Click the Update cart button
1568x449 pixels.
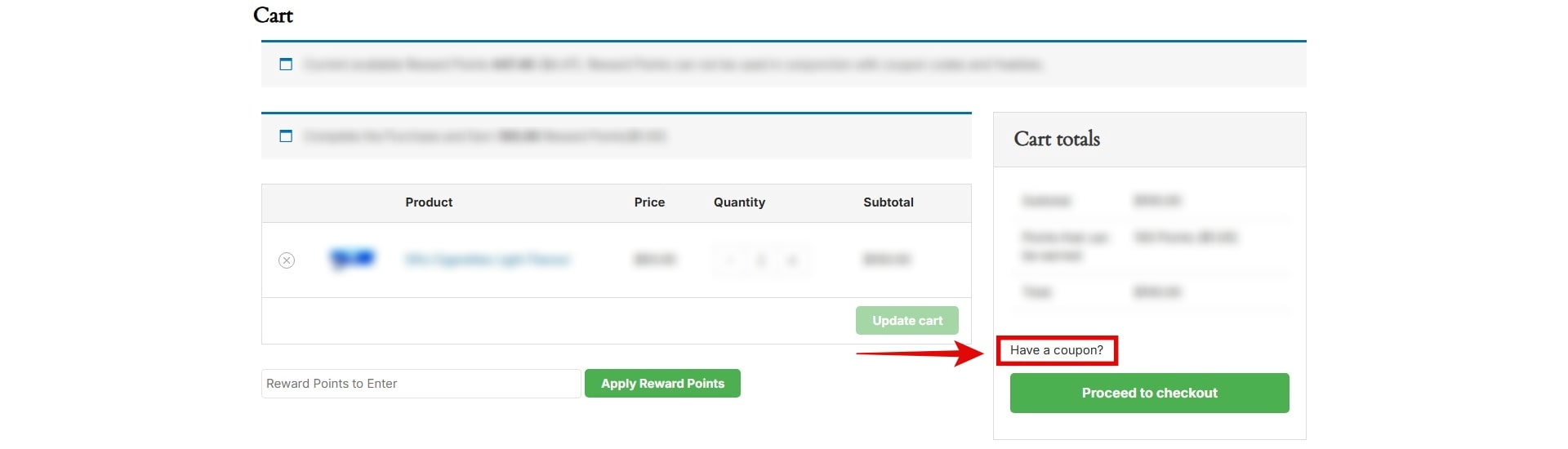907,321
